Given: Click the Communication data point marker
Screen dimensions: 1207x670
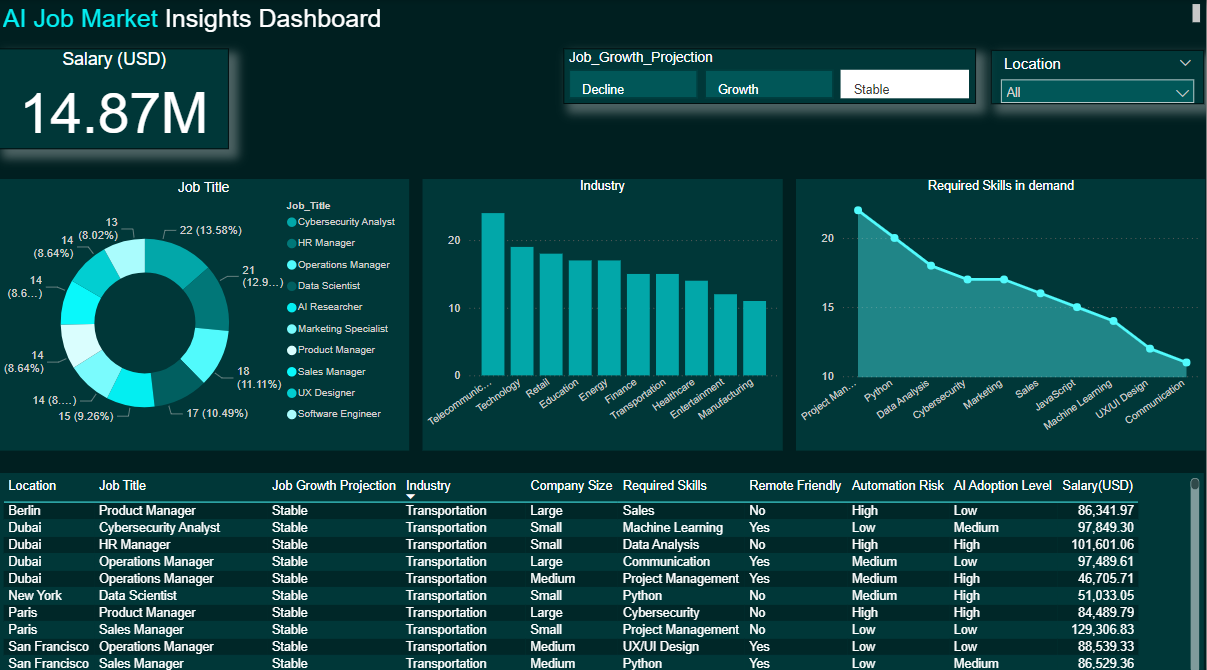Looking at the screenshot, I should coord(1187,363).
